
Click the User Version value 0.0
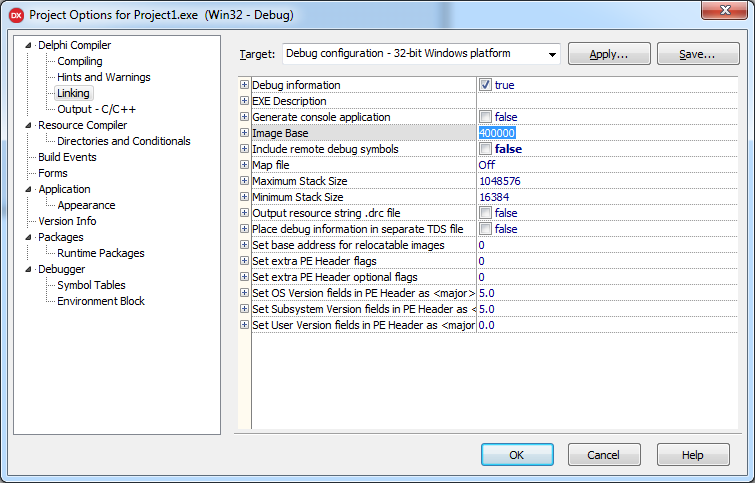487,325
